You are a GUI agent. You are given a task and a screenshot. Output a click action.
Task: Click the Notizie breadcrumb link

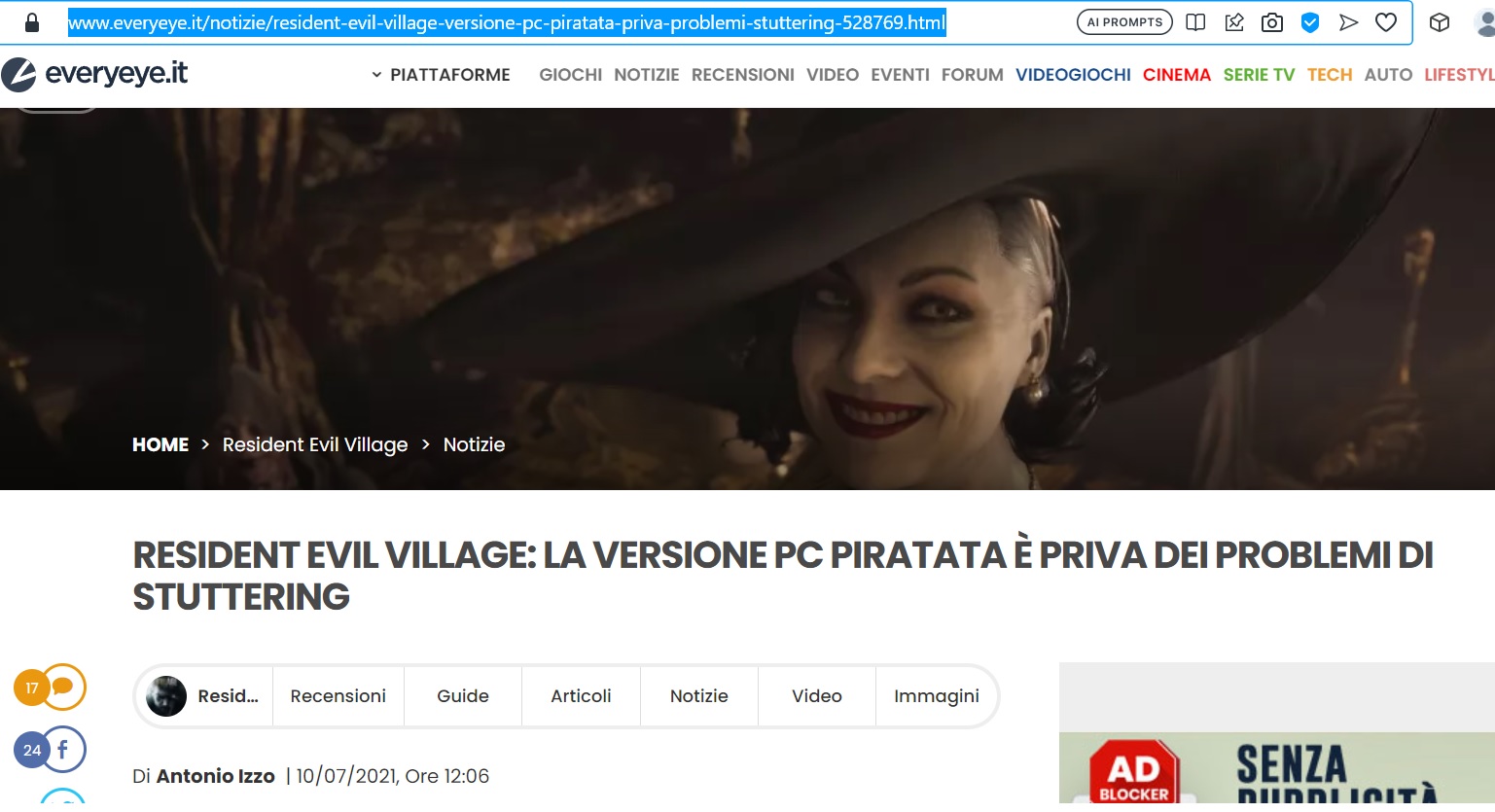point(475,444)
